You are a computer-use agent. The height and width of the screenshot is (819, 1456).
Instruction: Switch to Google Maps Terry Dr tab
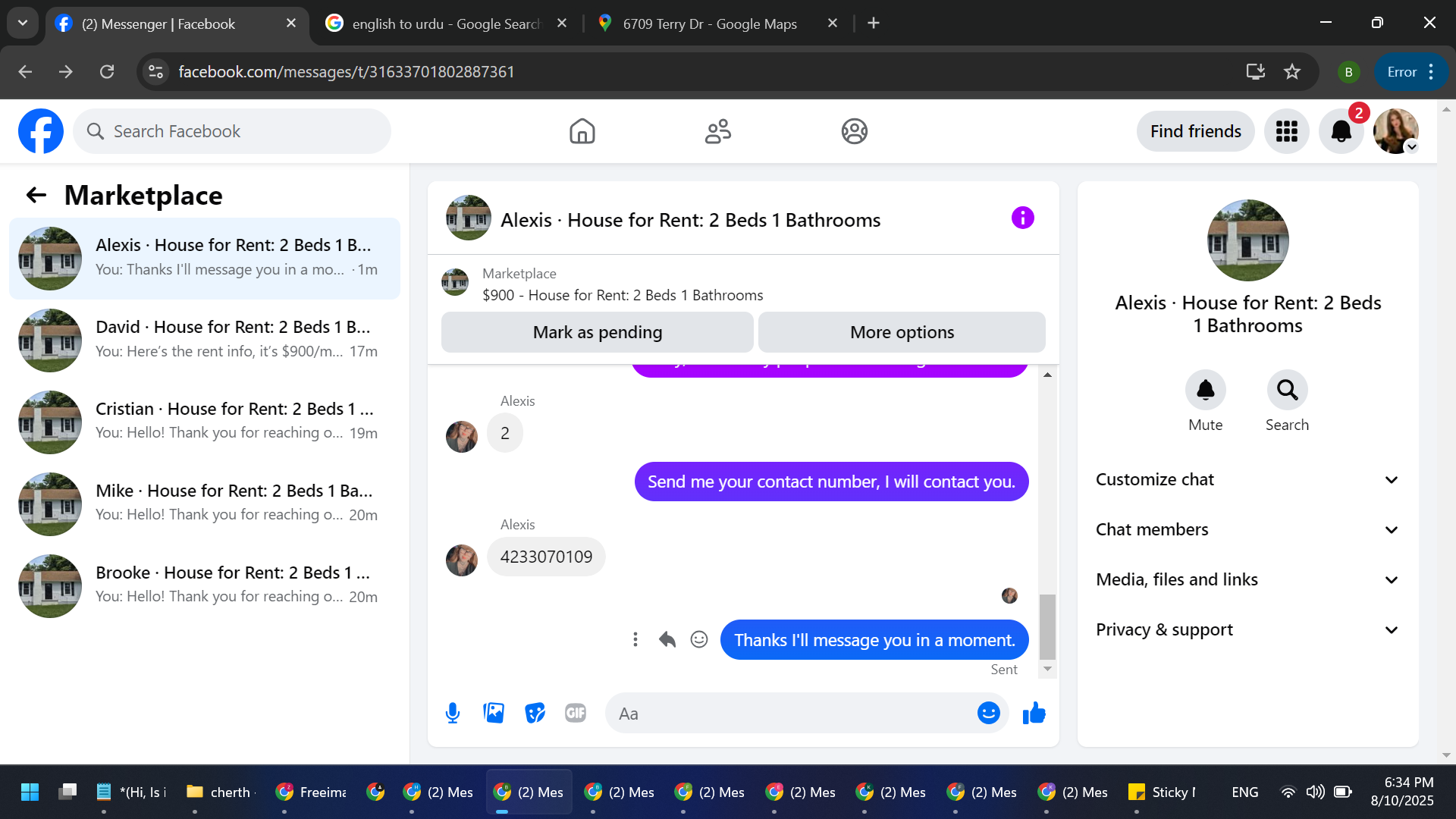[x=709, y=24]
